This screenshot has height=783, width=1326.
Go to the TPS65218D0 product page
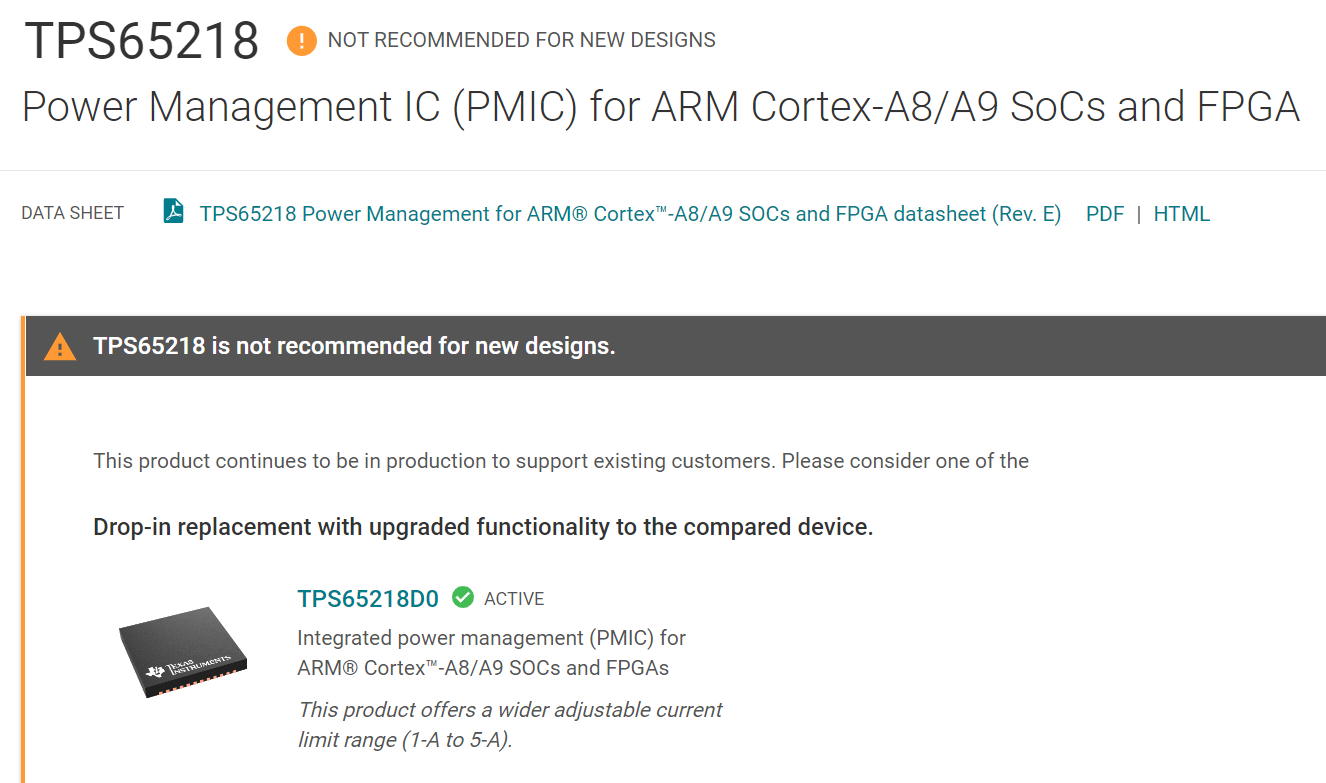point(368,599)
